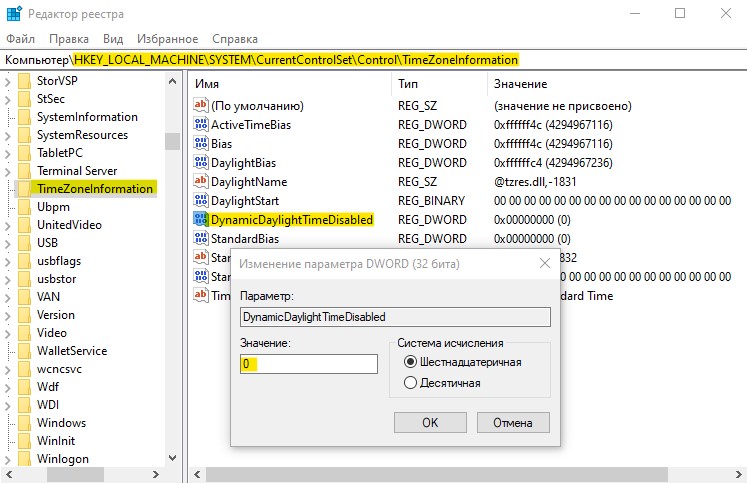Select the DaylightName string icon
Image resolution: width=747 pixels, height=483 pixels.
[201, 181]
